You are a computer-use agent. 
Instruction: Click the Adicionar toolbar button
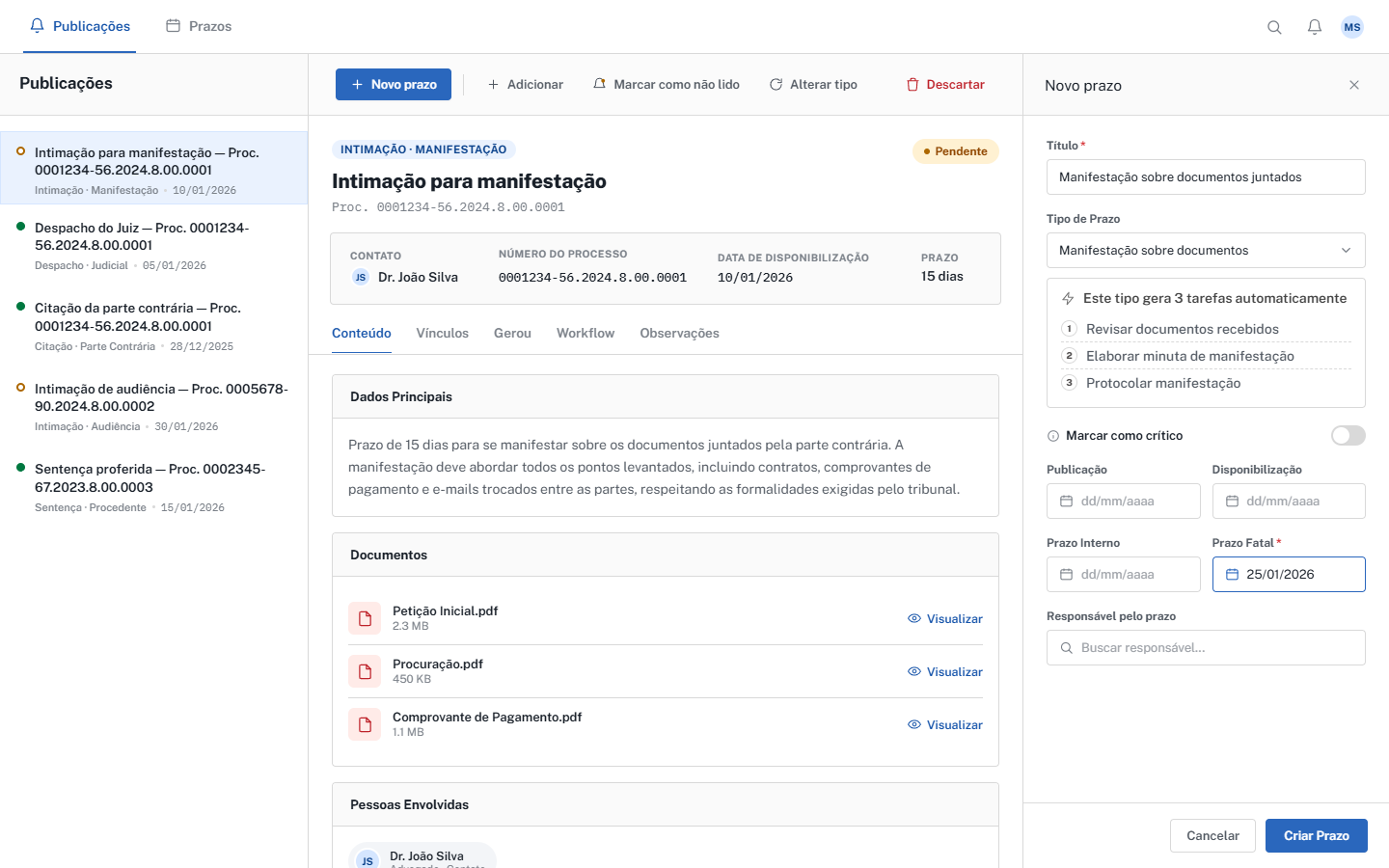pos(525,85)
